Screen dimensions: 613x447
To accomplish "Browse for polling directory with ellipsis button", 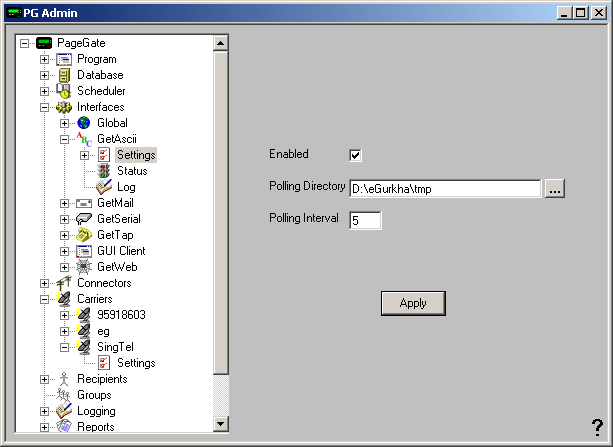I will 555,188.
